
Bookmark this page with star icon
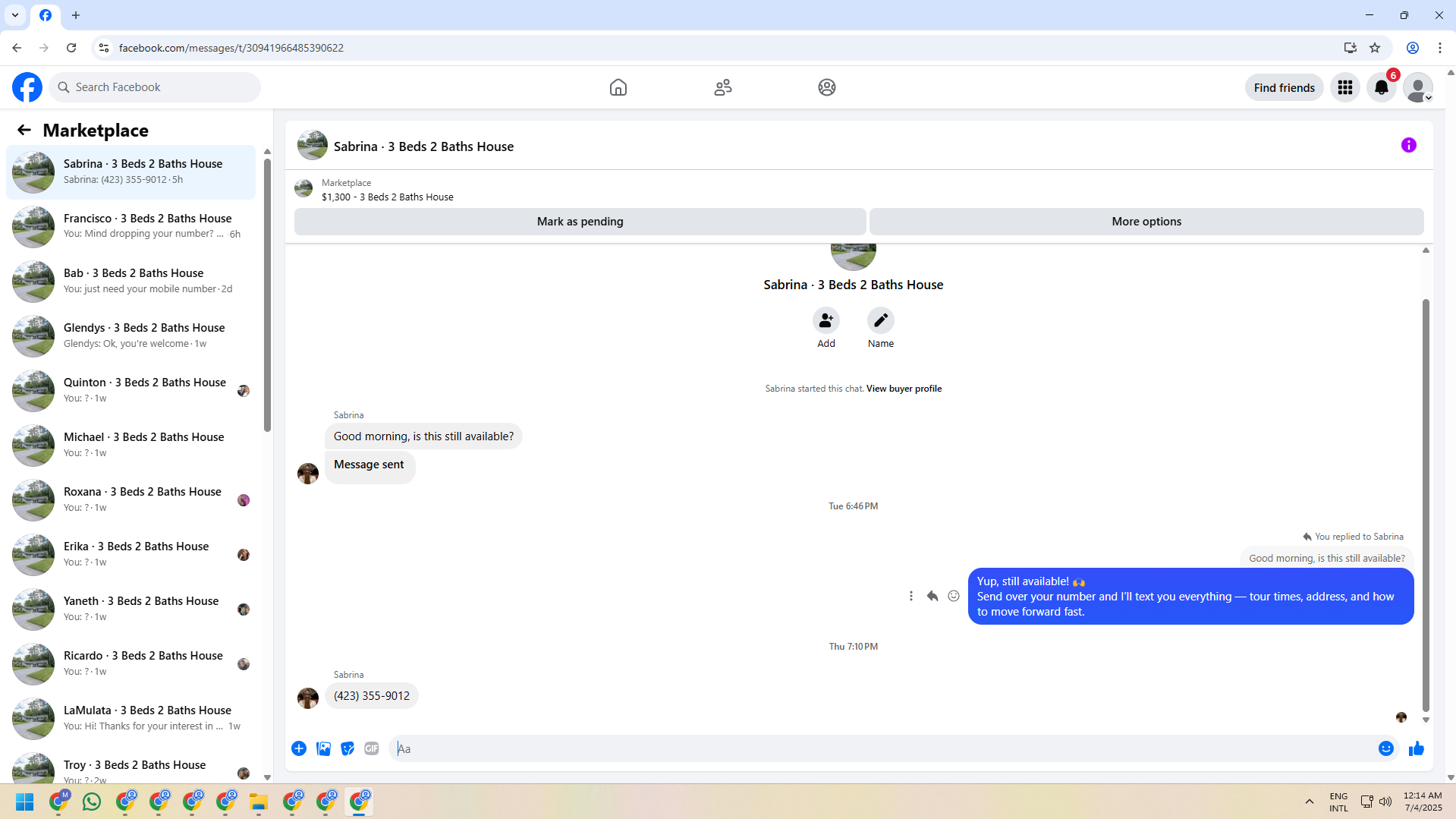pyautogui.click(x=1375, y=48)
